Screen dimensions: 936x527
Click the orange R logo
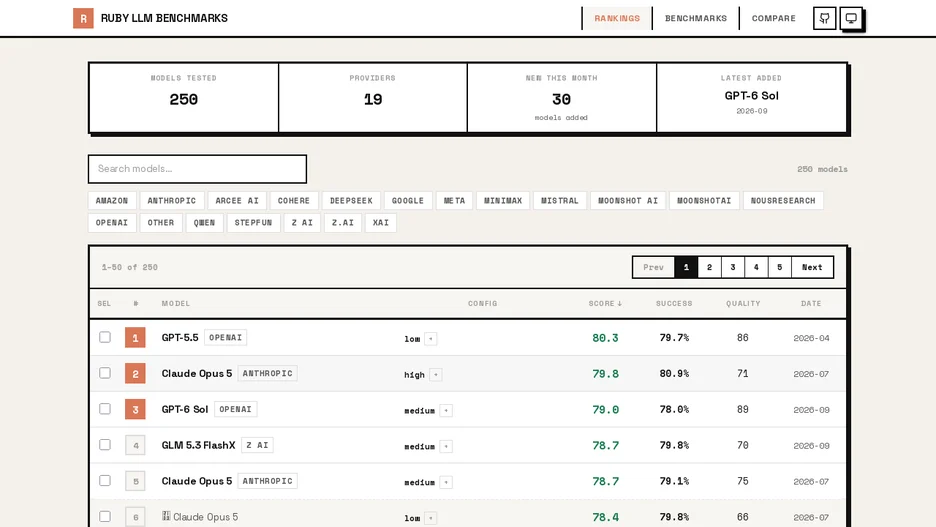(x=83, y=18)
